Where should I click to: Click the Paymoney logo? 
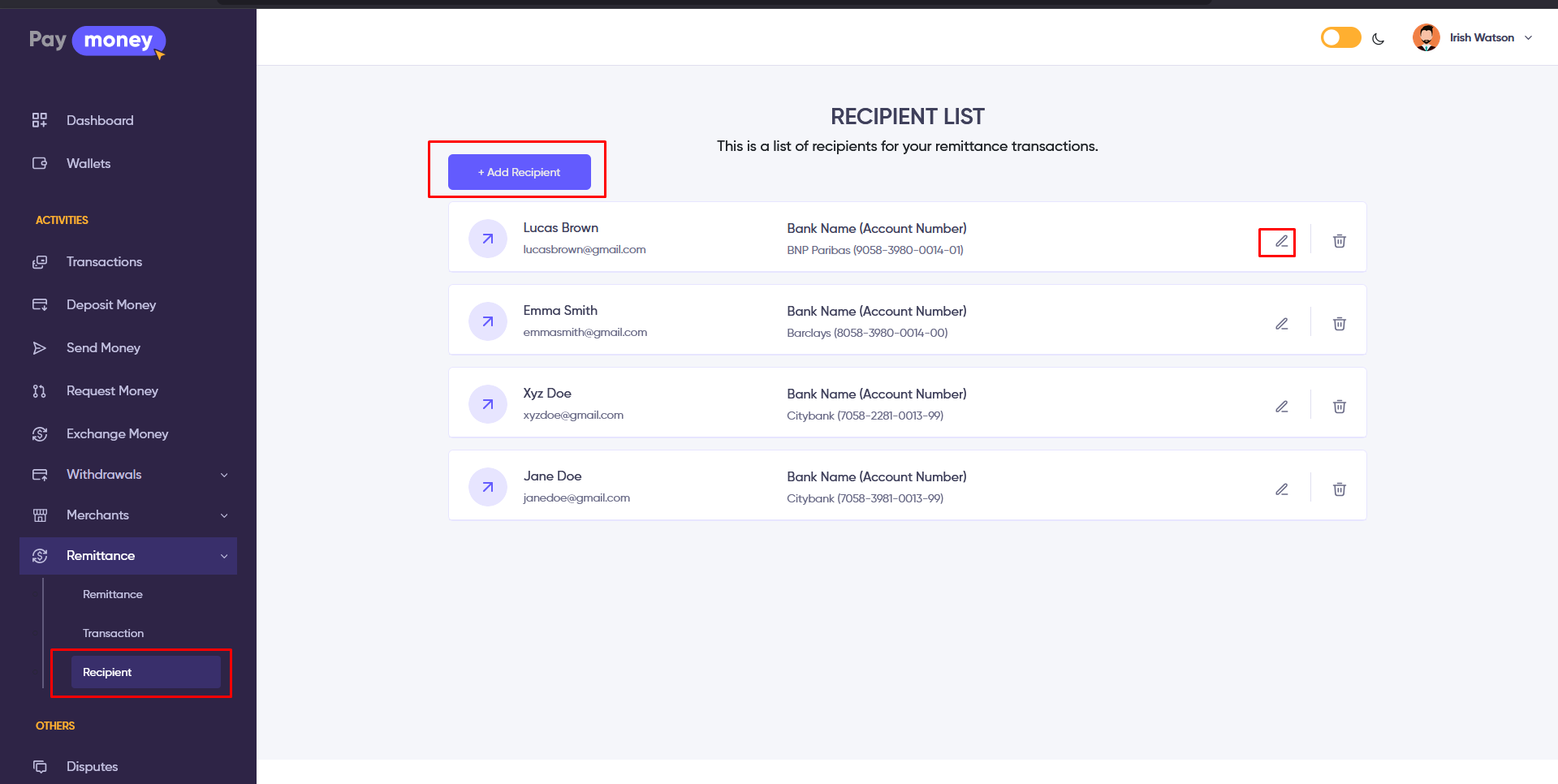97,41
